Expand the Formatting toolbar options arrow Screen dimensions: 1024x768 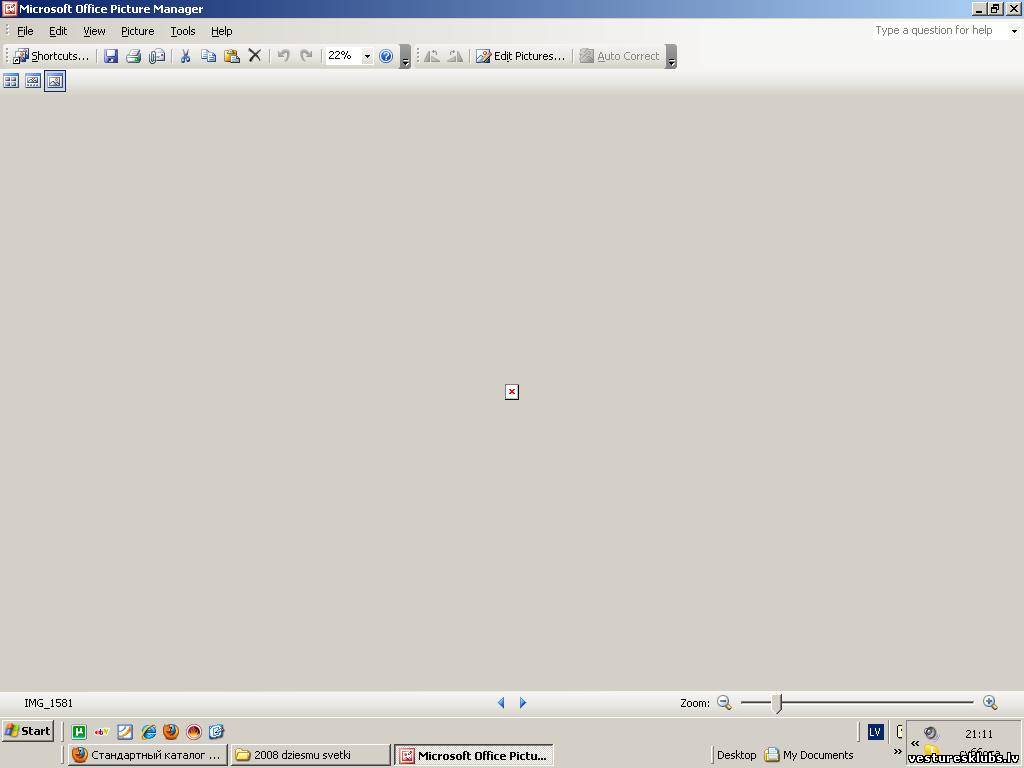[x=671, y=57]
